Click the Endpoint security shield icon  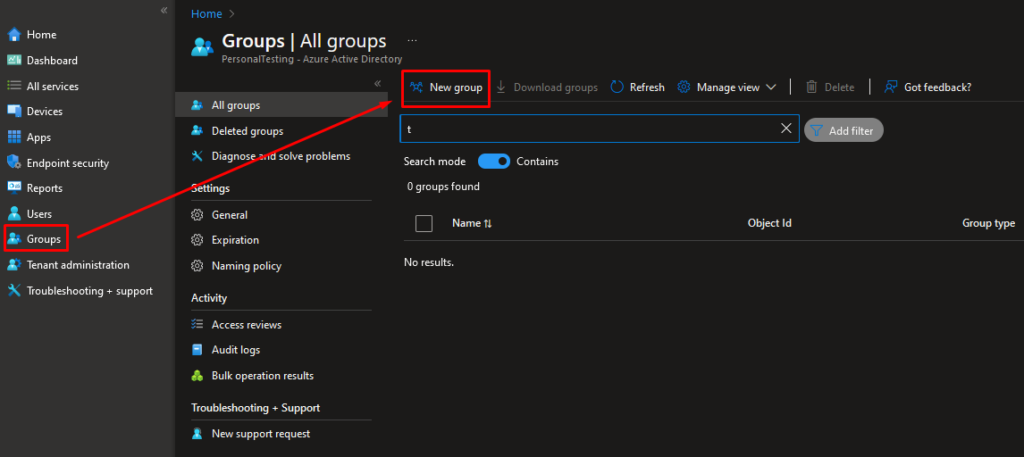14,163
